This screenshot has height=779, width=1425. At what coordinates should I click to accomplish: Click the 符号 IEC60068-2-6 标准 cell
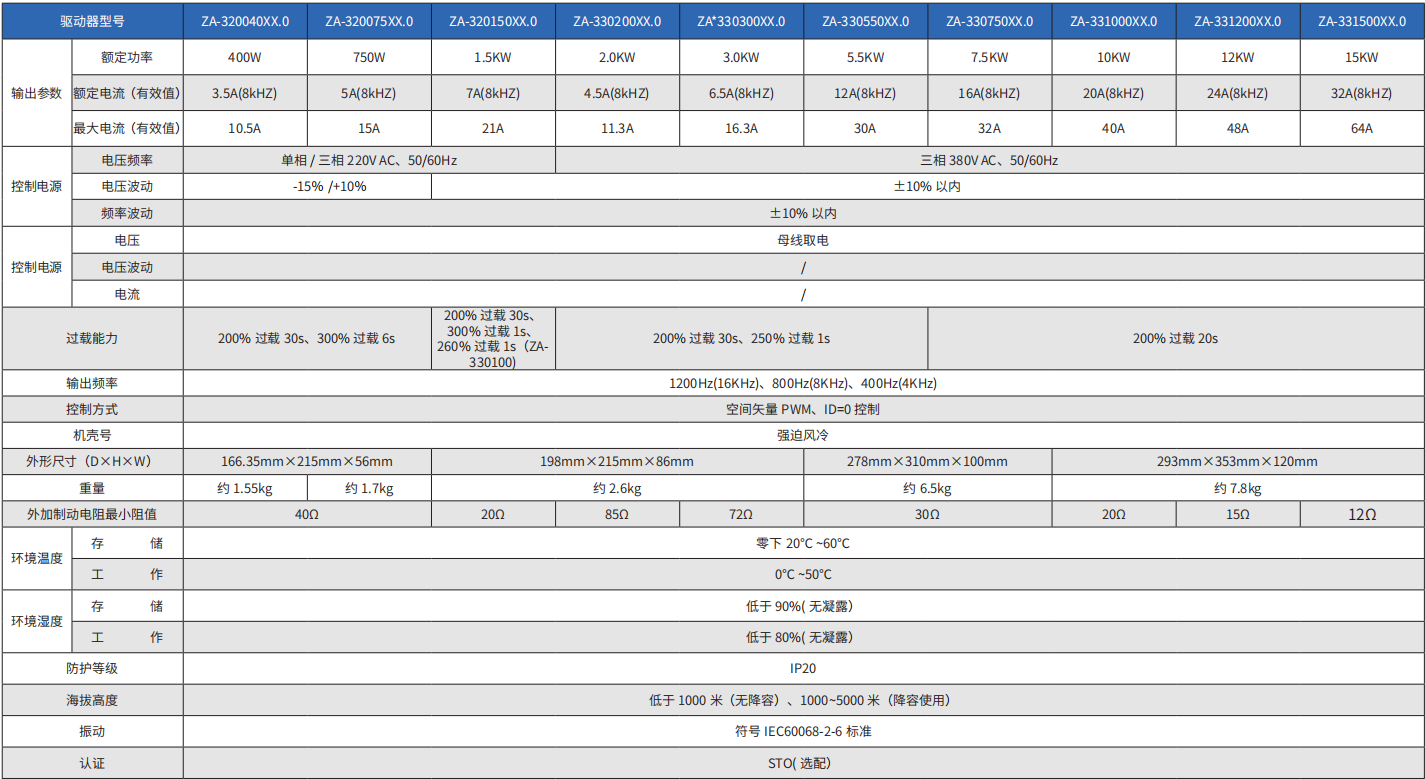coord(803,731)
